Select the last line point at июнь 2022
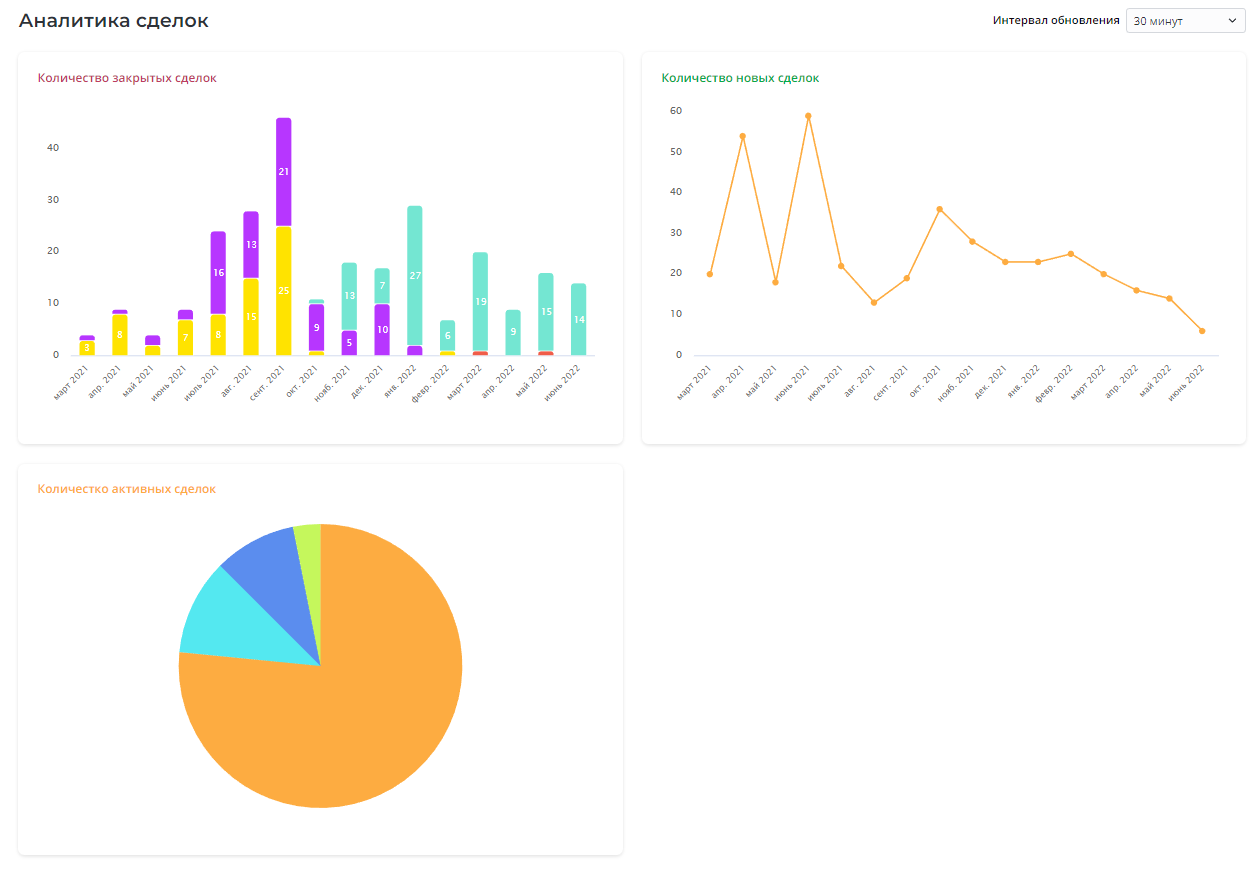1257x869 pixels. (1201, 331)
